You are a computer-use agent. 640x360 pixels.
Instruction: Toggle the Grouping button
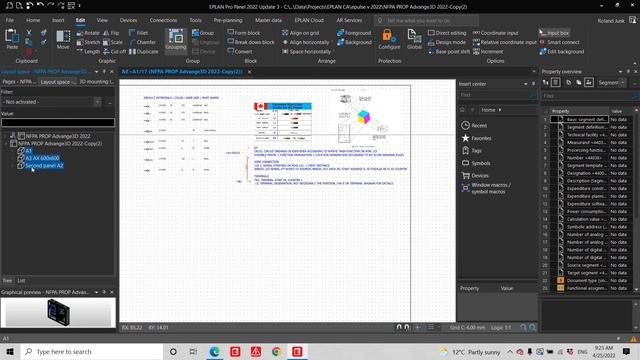(x=176, y=40)
